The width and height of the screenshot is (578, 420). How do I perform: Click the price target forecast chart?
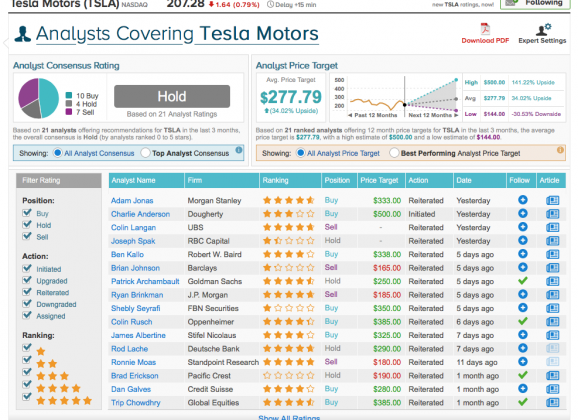[x=395, y=97]
